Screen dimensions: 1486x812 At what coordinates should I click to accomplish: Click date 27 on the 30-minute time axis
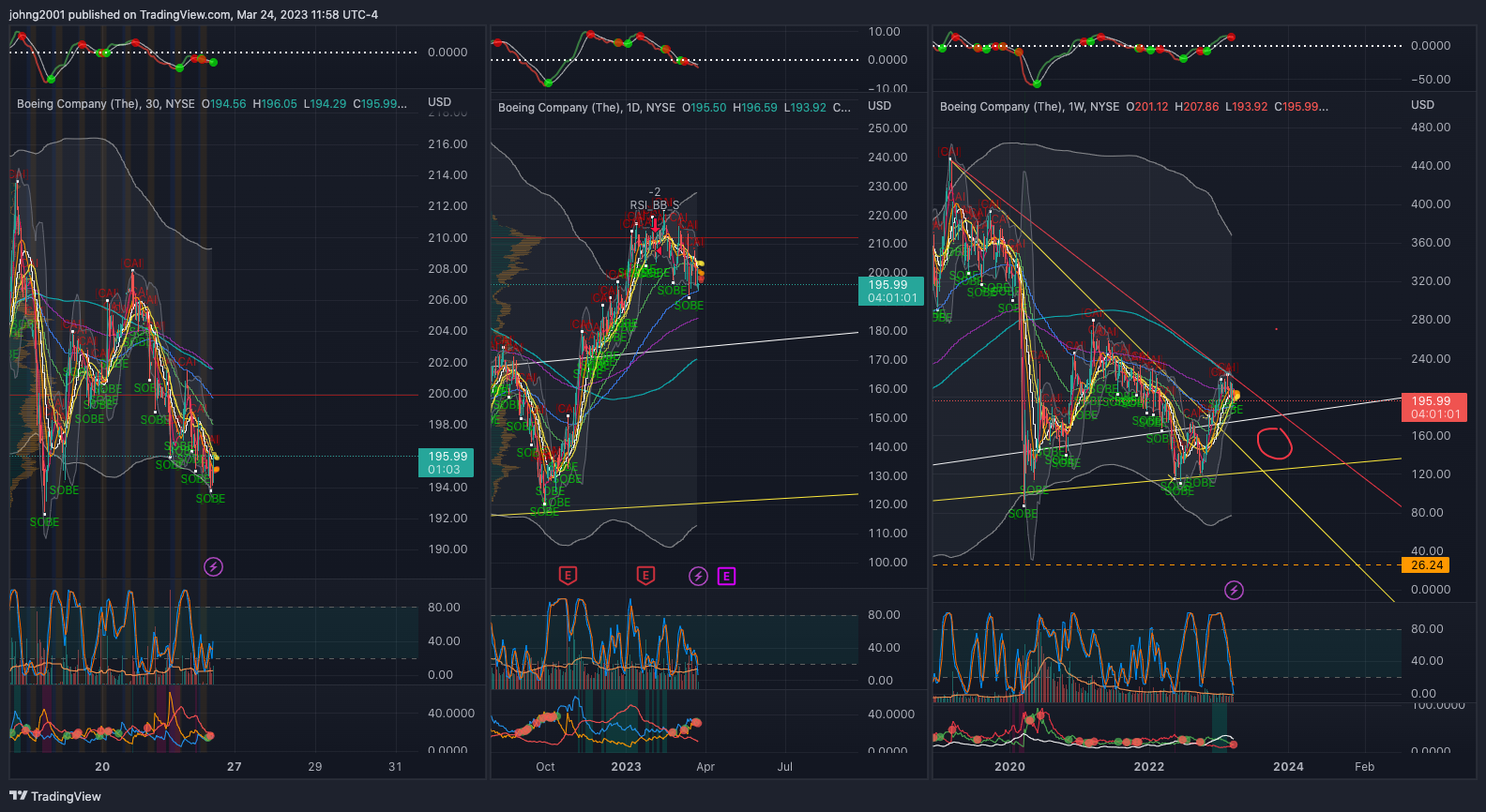tap(235, 767)
